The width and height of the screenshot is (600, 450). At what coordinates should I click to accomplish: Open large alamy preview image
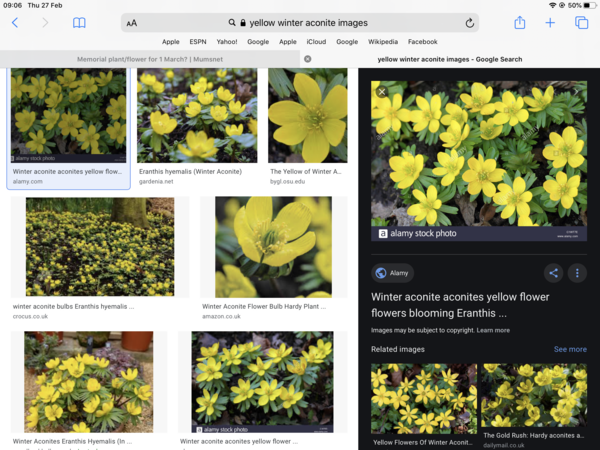[x=479, y=161]
